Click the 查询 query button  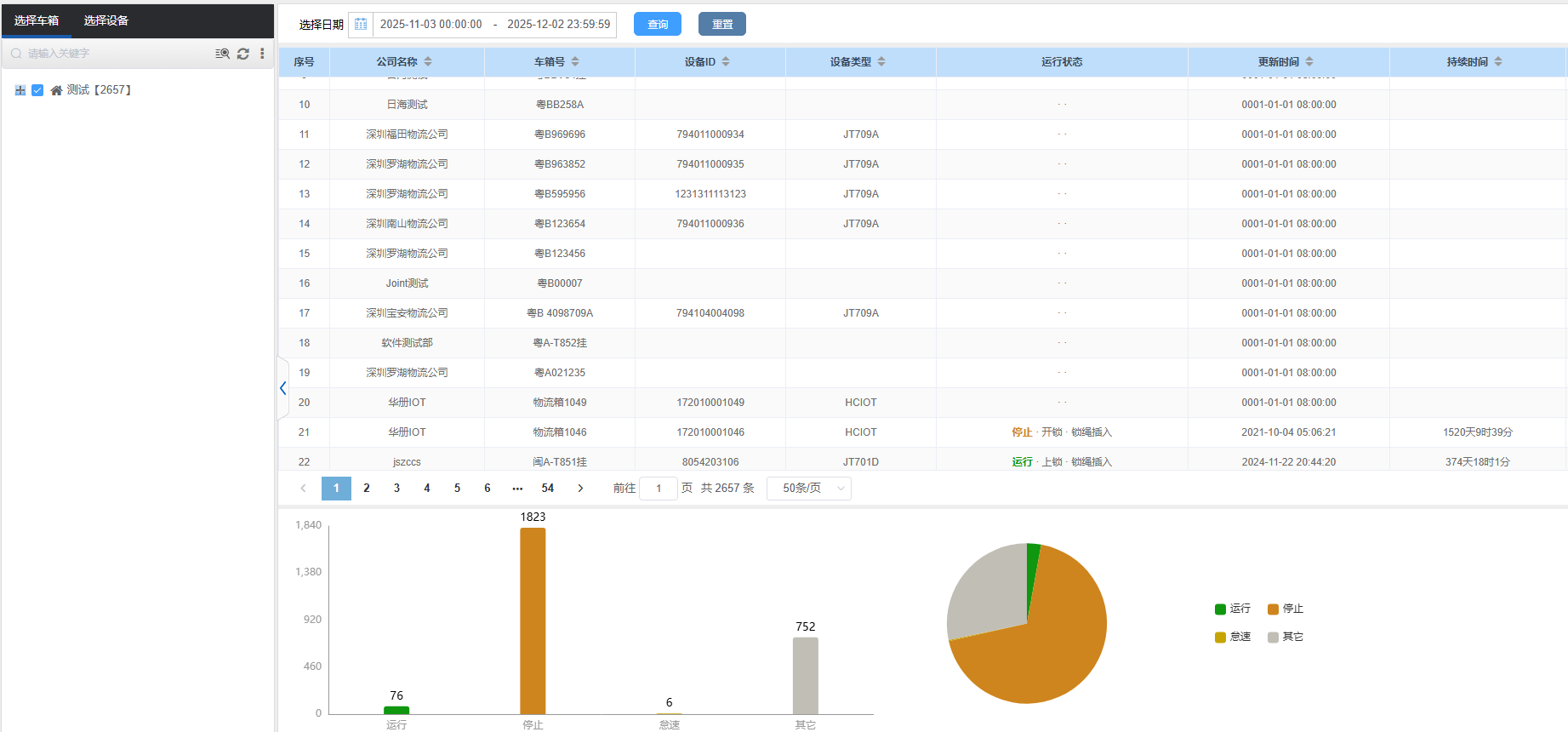point(658,25)
